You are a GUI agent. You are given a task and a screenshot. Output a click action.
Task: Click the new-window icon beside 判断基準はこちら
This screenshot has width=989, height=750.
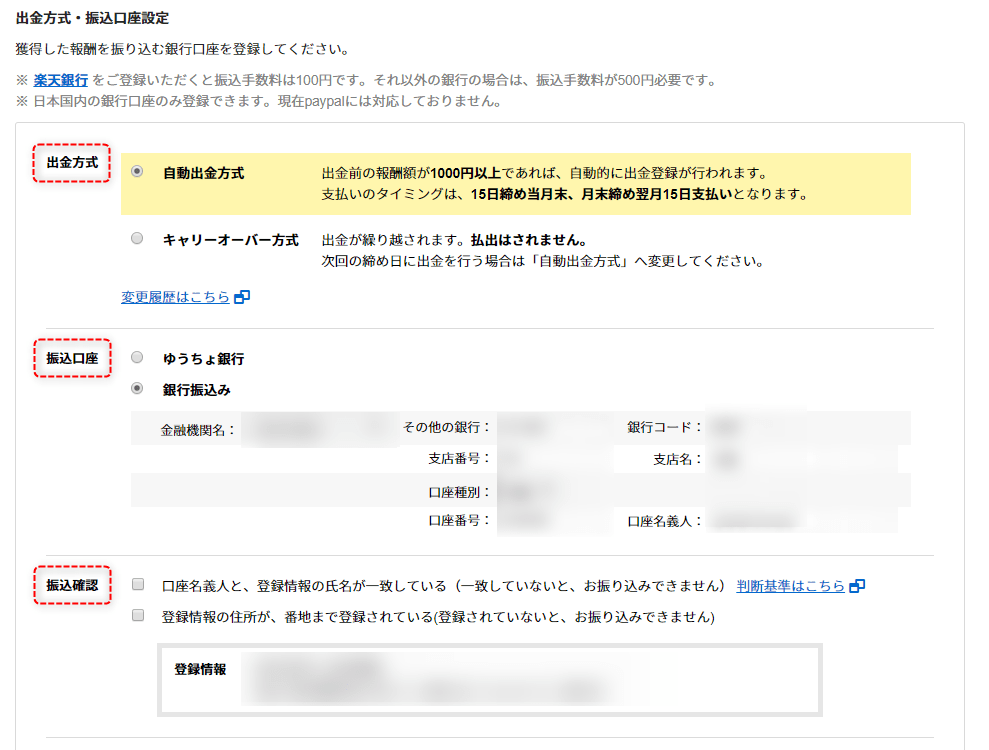[x=857, y=586]
